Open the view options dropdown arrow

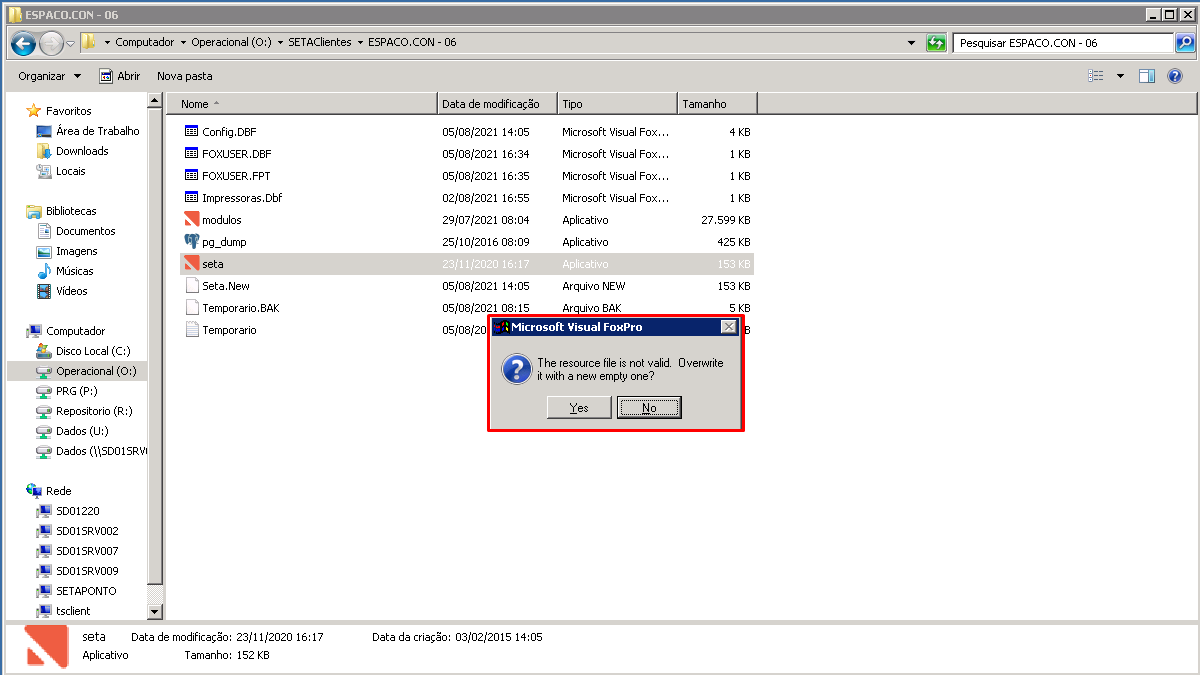(1120, 76)
